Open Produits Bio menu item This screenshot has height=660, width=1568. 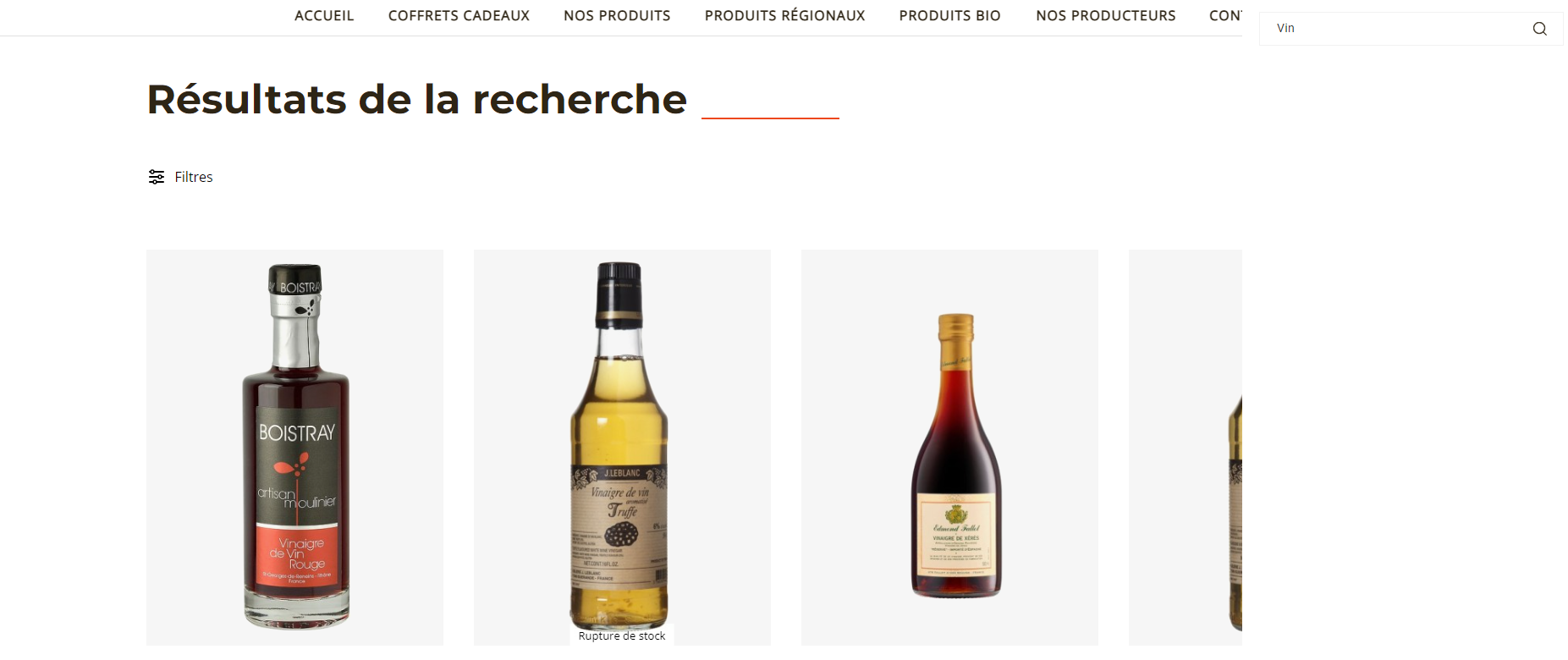949,15
